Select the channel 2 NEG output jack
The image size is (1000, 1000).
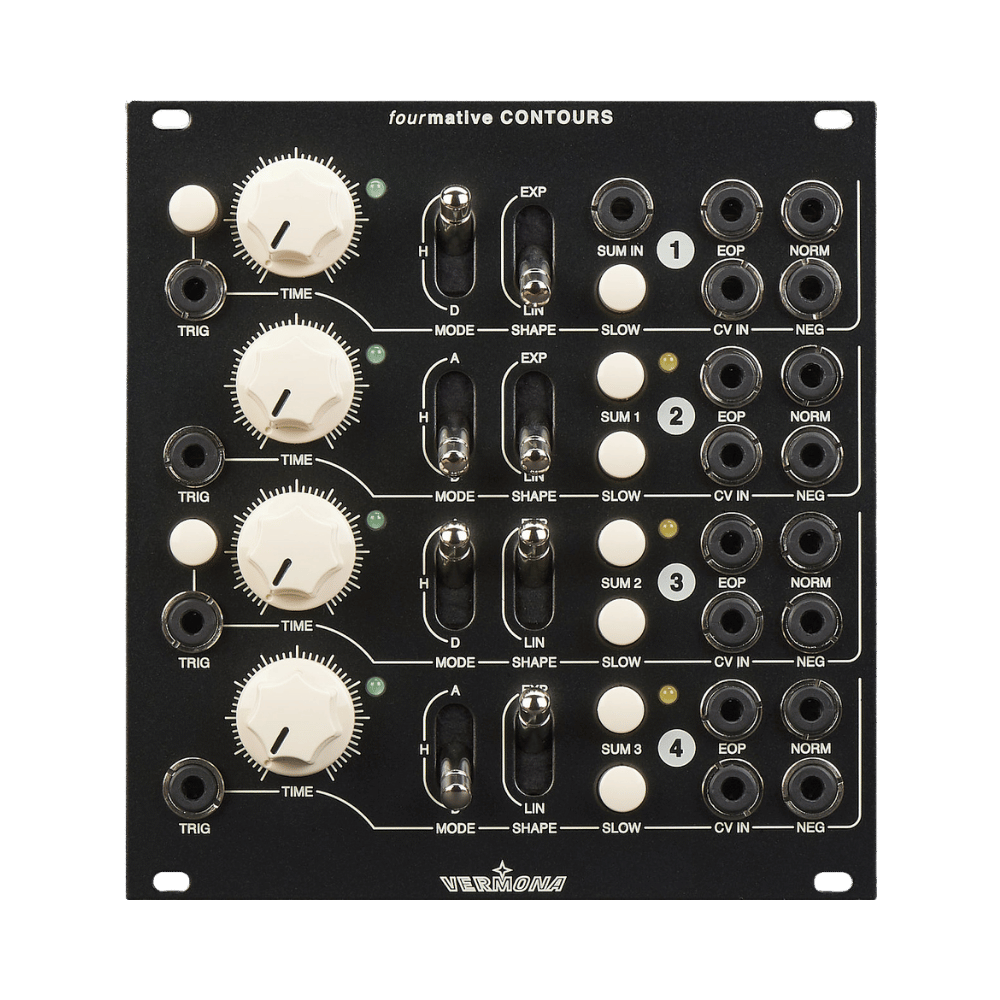point(811,455)
